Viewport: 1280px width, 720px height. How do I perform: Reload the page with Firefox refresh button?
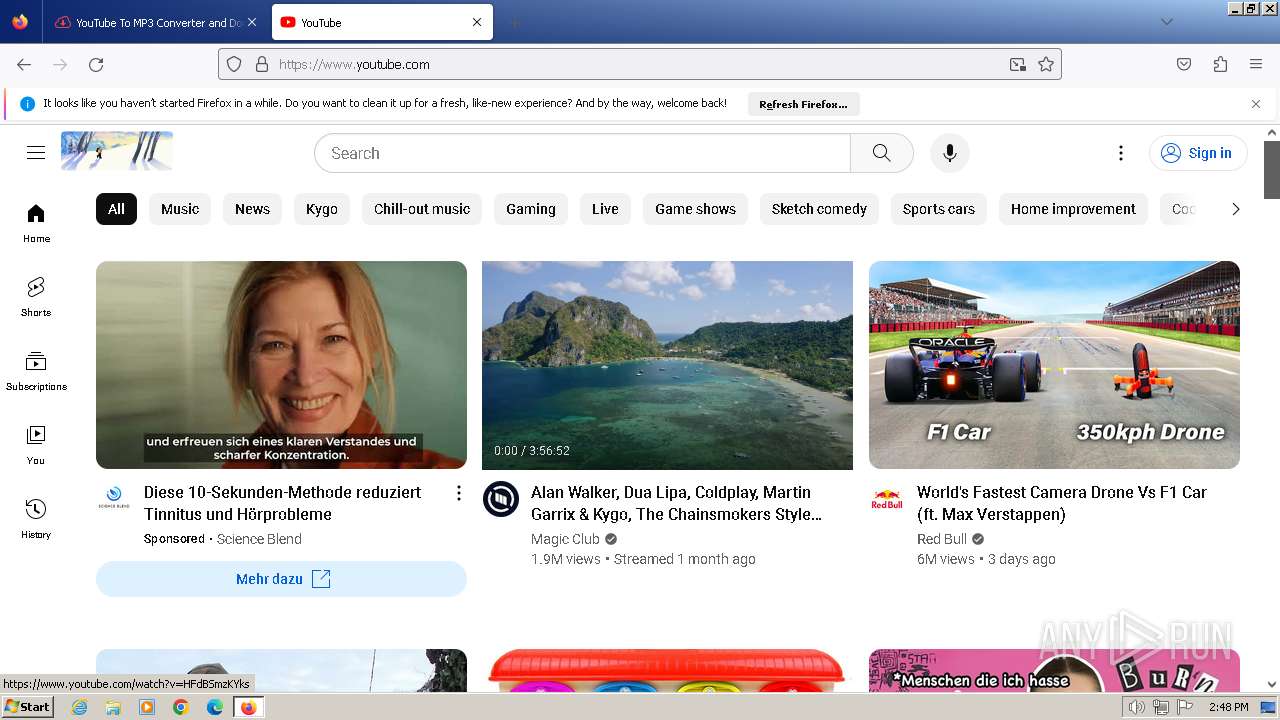tap(96, 64)
